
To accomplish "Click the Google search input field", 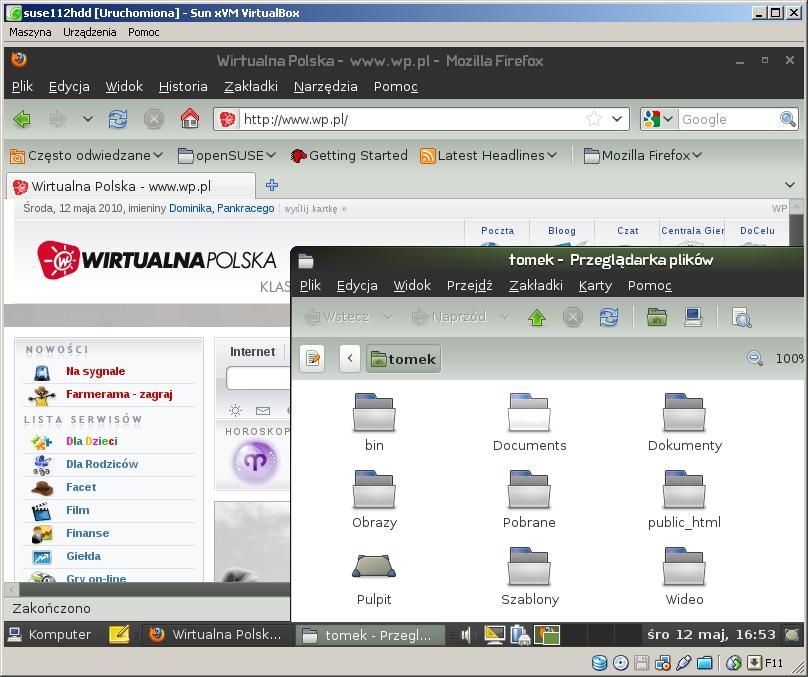I will click(x=728, y=120).
